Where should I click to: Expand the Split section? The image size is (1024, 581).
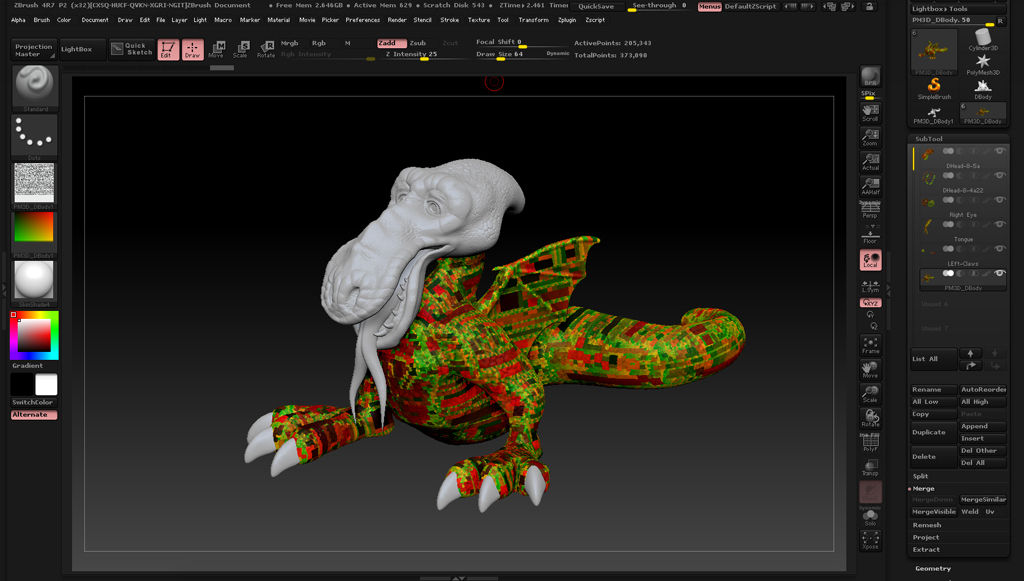click(x=921, y=476)
